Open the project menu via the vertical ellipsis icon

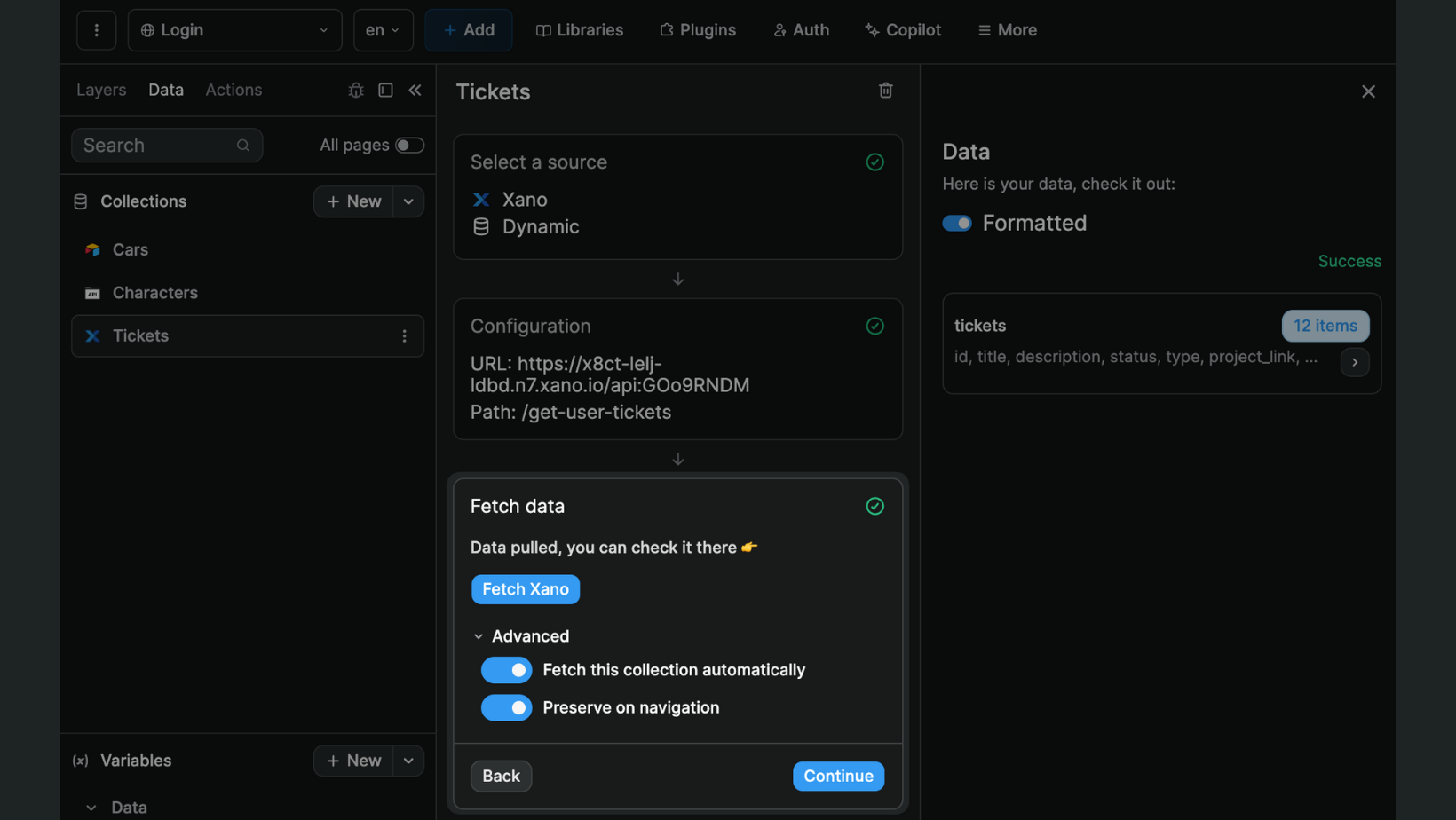point(96,29)
